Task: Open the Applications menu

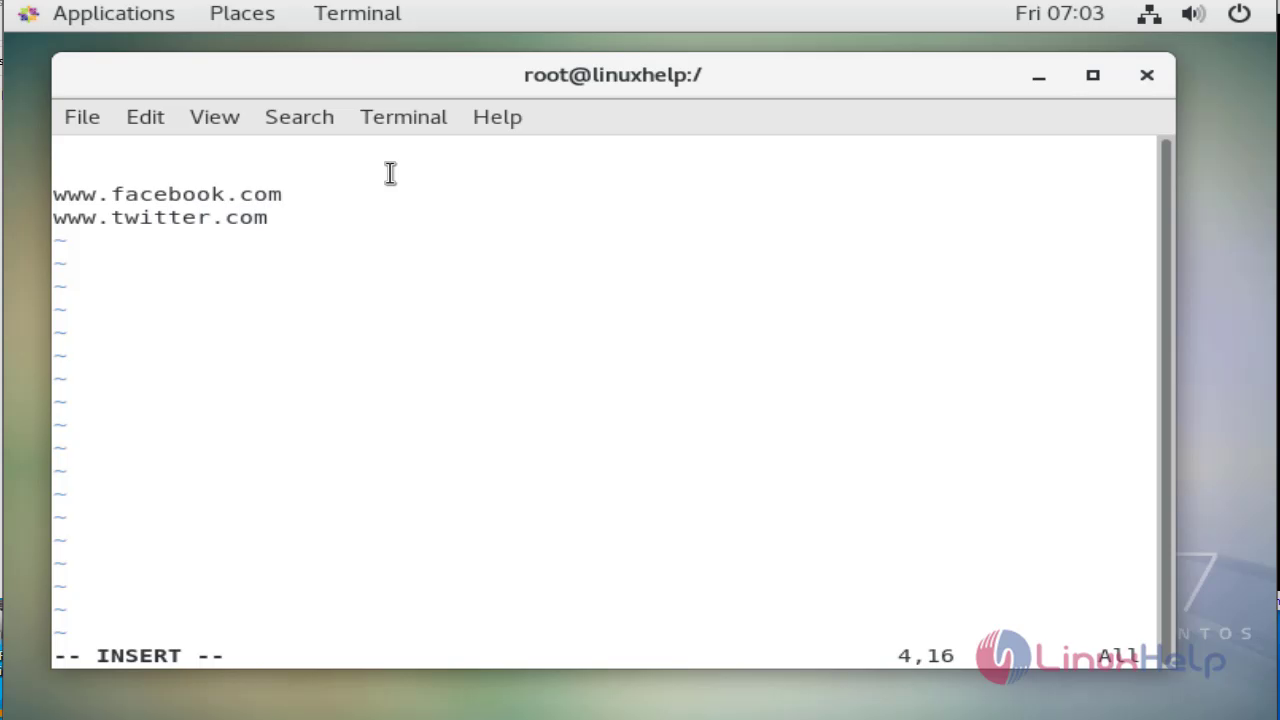Action: pyautogui.click(x=113, y=13)
